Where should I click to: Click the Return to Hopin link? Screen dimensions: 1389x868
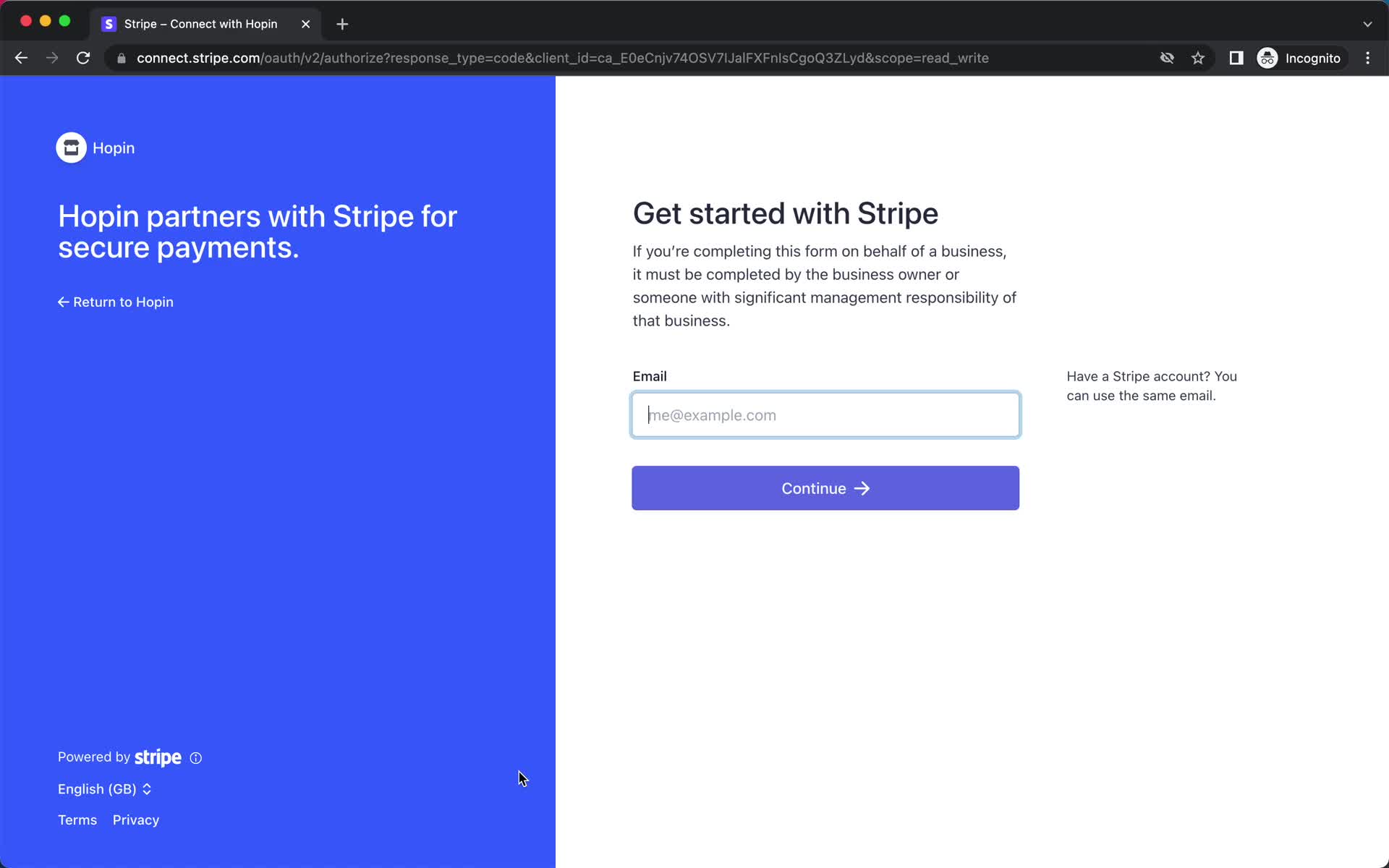[116, 302]
